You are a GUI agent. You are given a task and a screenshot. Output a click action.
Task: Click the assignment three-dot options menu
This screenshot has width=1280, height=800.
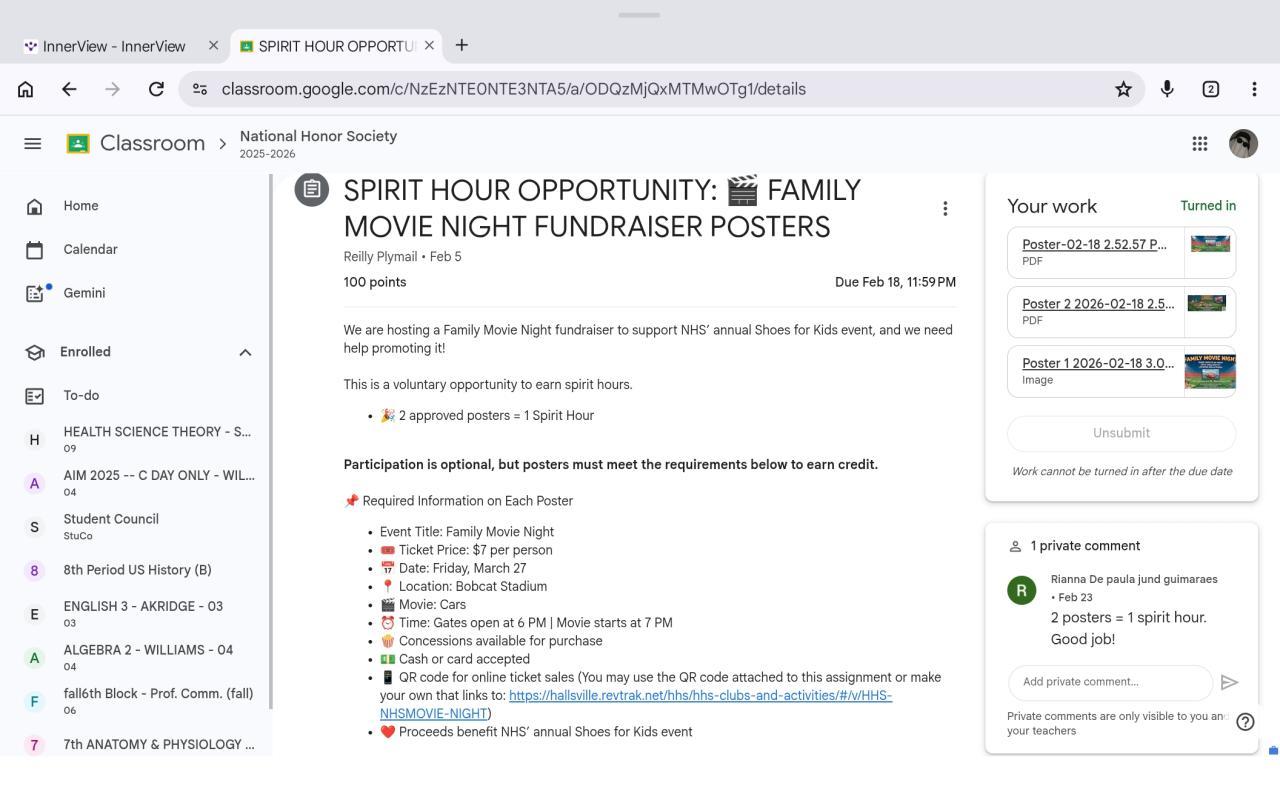945,208
